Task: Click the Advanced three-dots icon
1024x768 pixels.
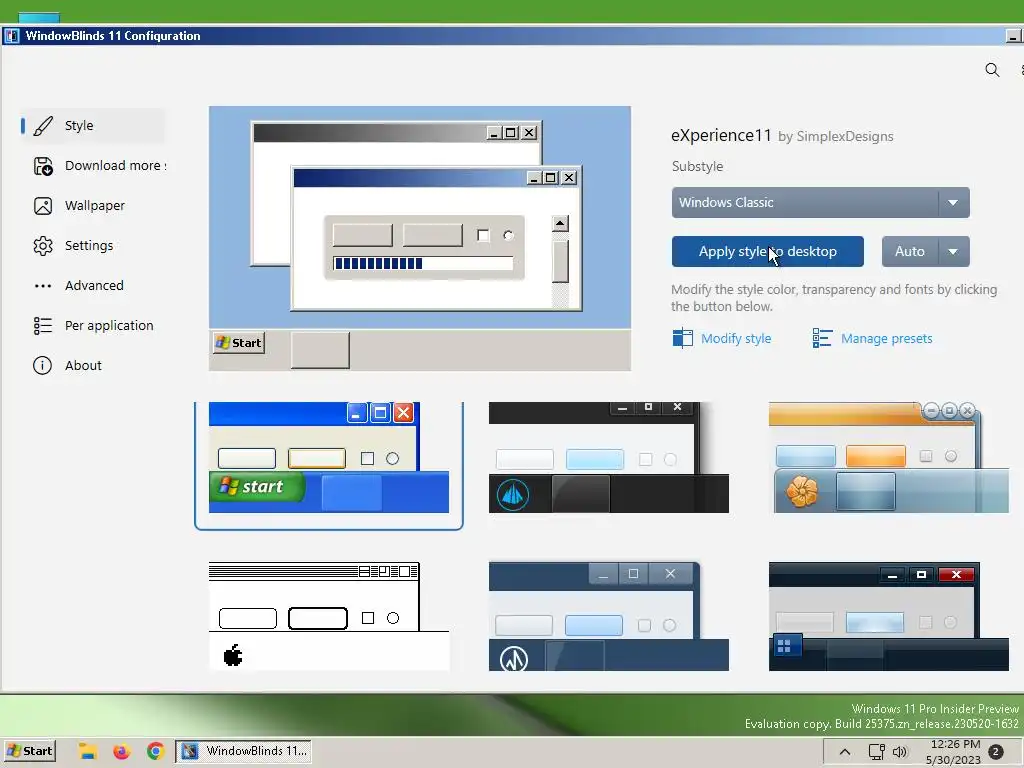Action: coord(43,286)
